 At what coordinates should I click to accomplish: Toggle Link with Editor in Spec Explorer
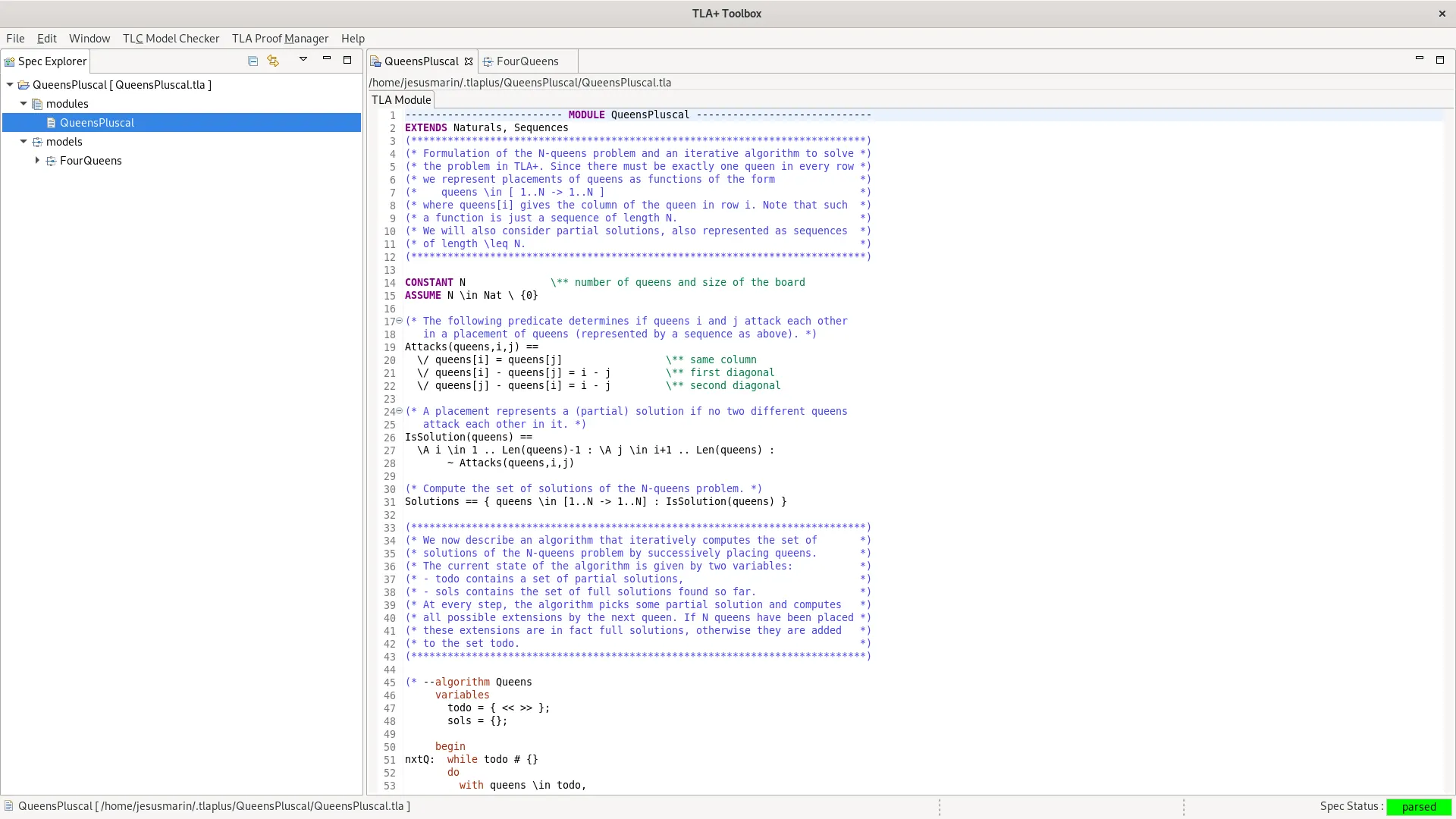[273, 61]
